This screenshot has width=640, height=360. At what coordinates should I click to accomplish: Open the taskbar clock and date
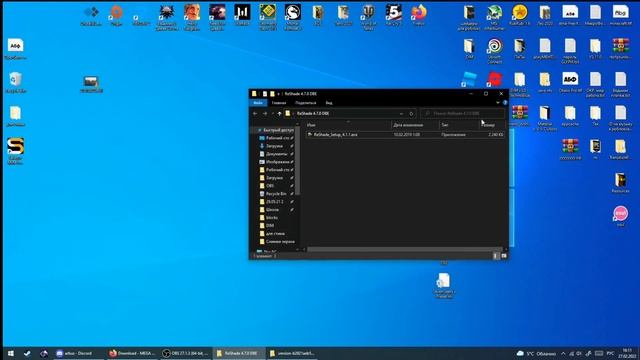point(627,353)
